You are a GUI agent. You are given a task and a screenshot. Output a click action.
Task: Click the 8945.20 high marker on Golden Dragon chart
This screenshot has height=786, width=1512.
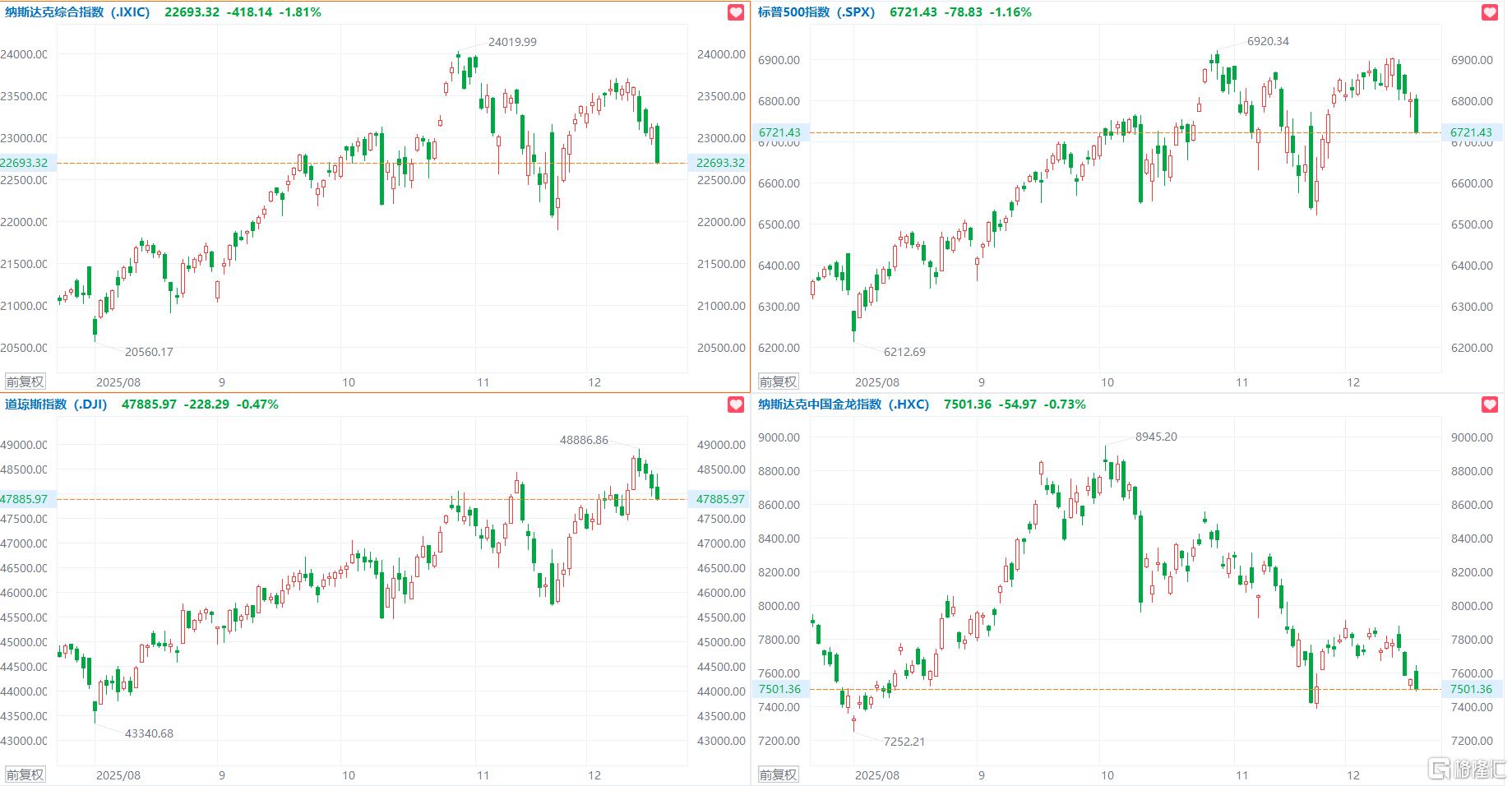(x=1156, y=437)
